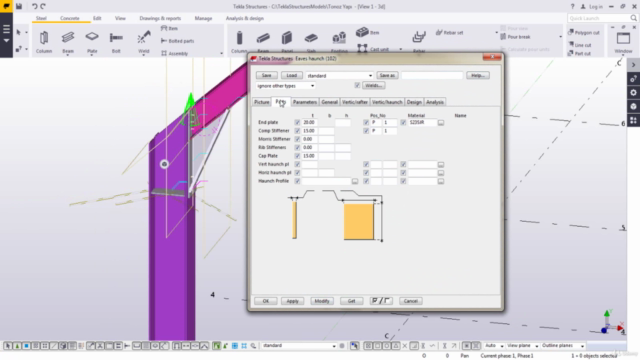Click the Cast unit command
Image resolution: width=640 pixels, height=360 pixels.
(373, 49)
